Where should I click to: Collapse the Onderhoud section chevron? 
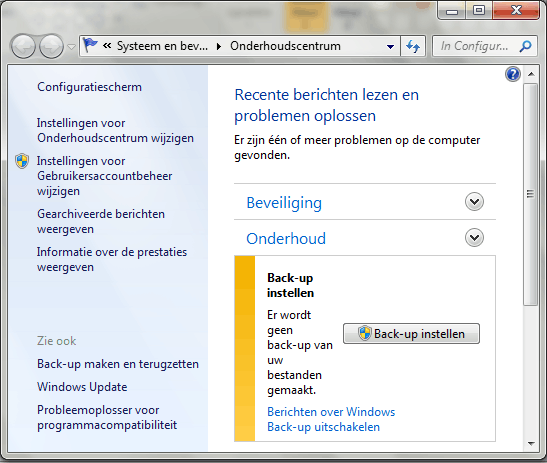tap(474, 238)
